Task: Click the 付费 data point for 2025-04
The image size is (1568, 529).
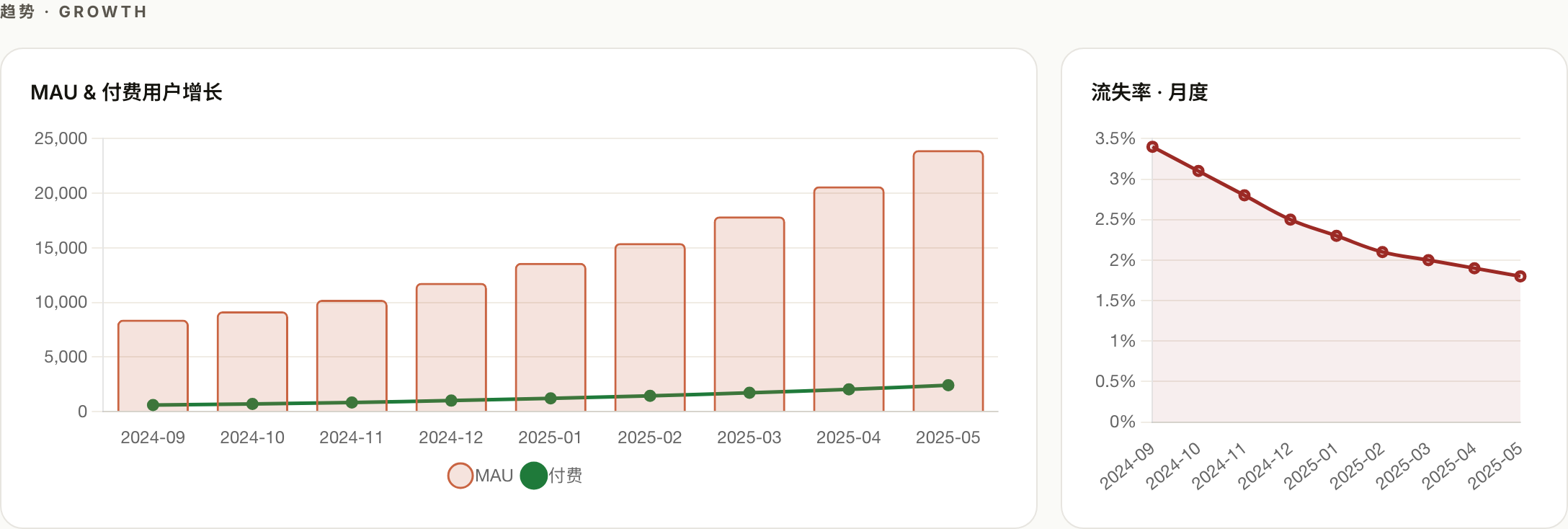Action: [x=849, y=389]
